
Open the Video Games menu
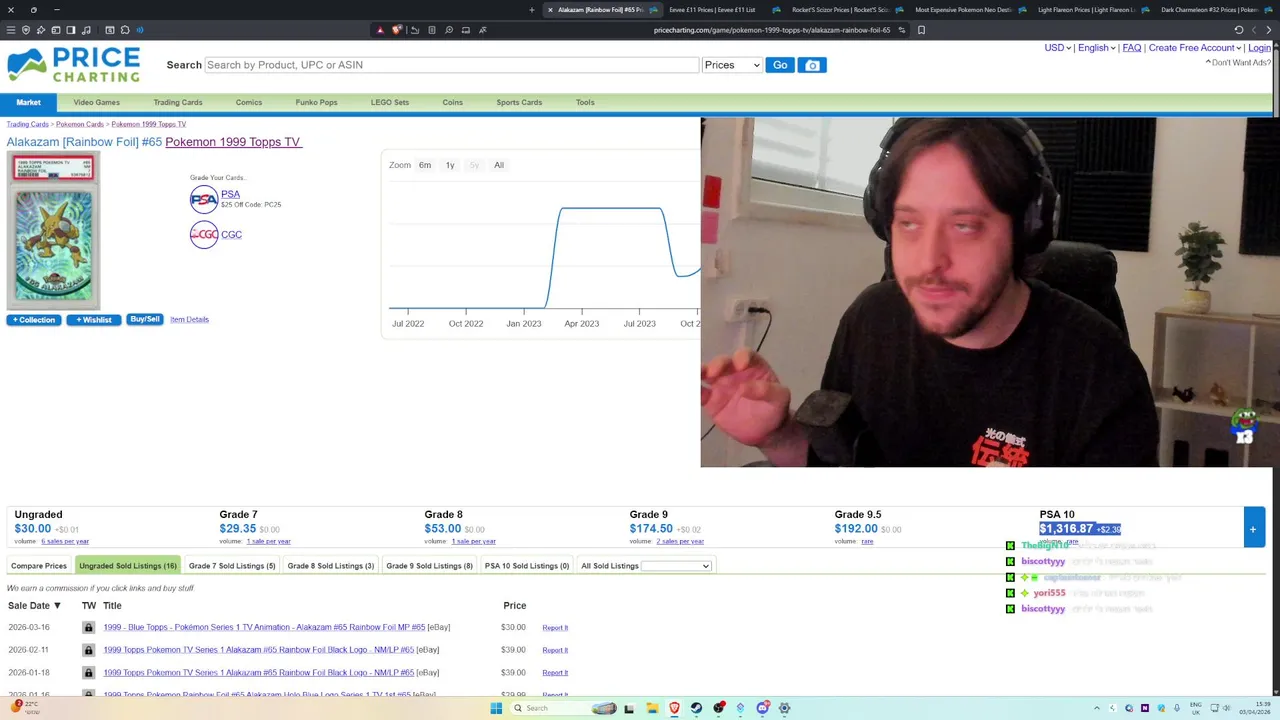(96, 102)
